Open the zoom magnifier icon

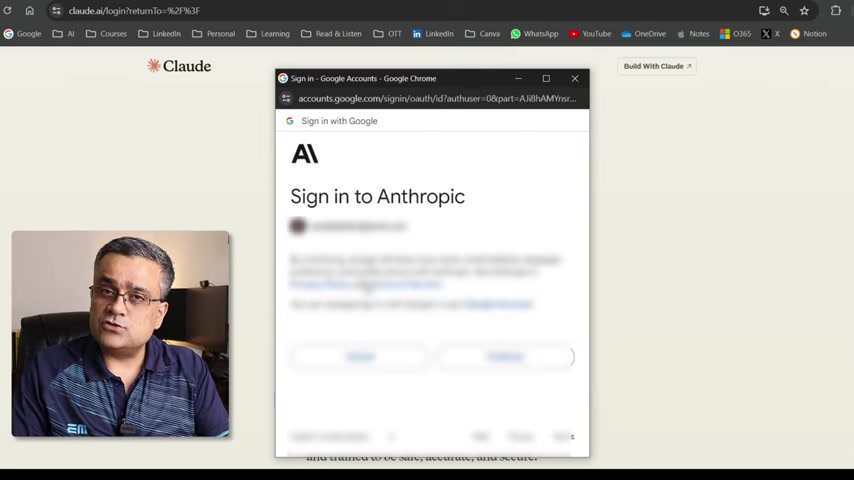click(784, 10)
